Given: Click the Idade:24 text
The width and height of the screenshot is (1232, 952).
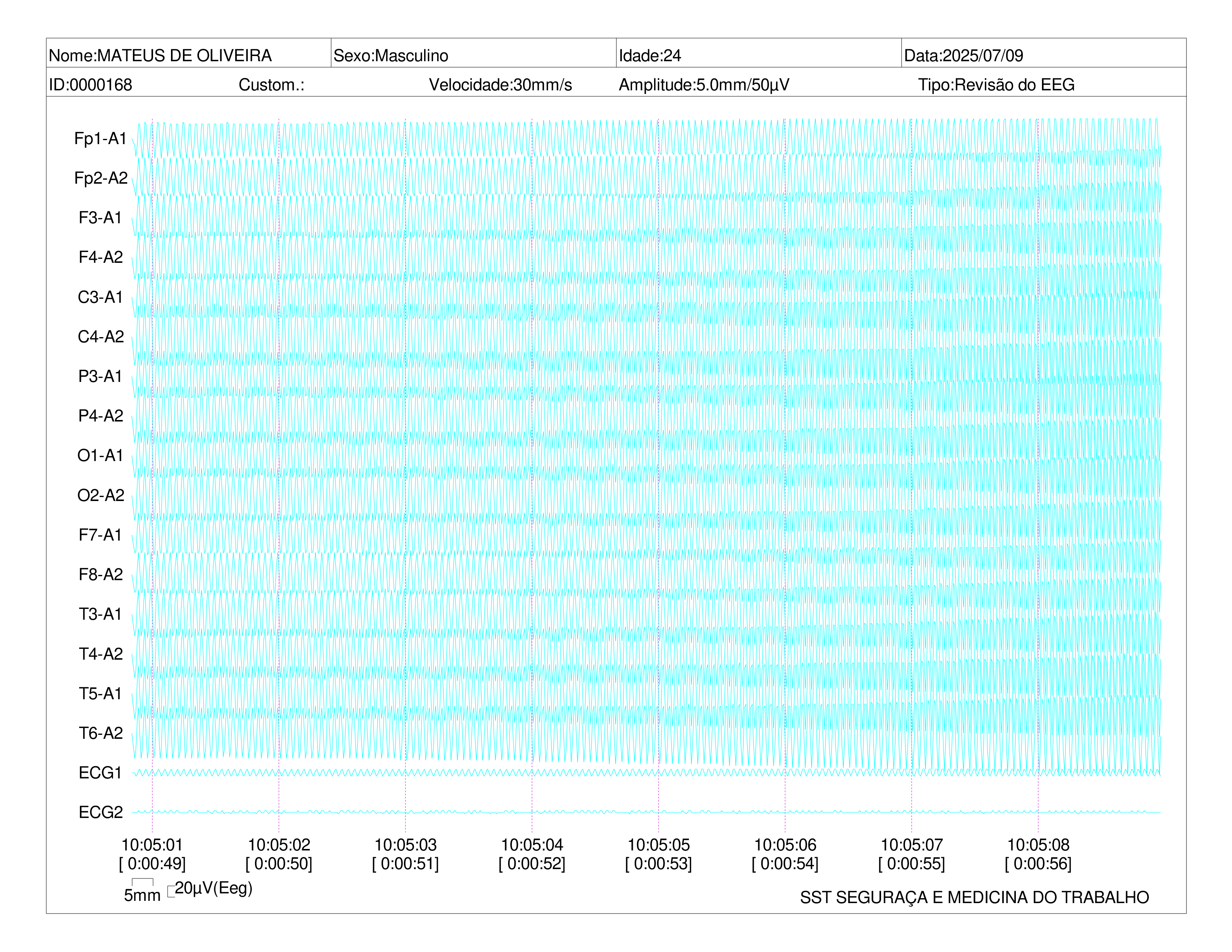Looking at the screenshot, I should click(x=650, y=55).
